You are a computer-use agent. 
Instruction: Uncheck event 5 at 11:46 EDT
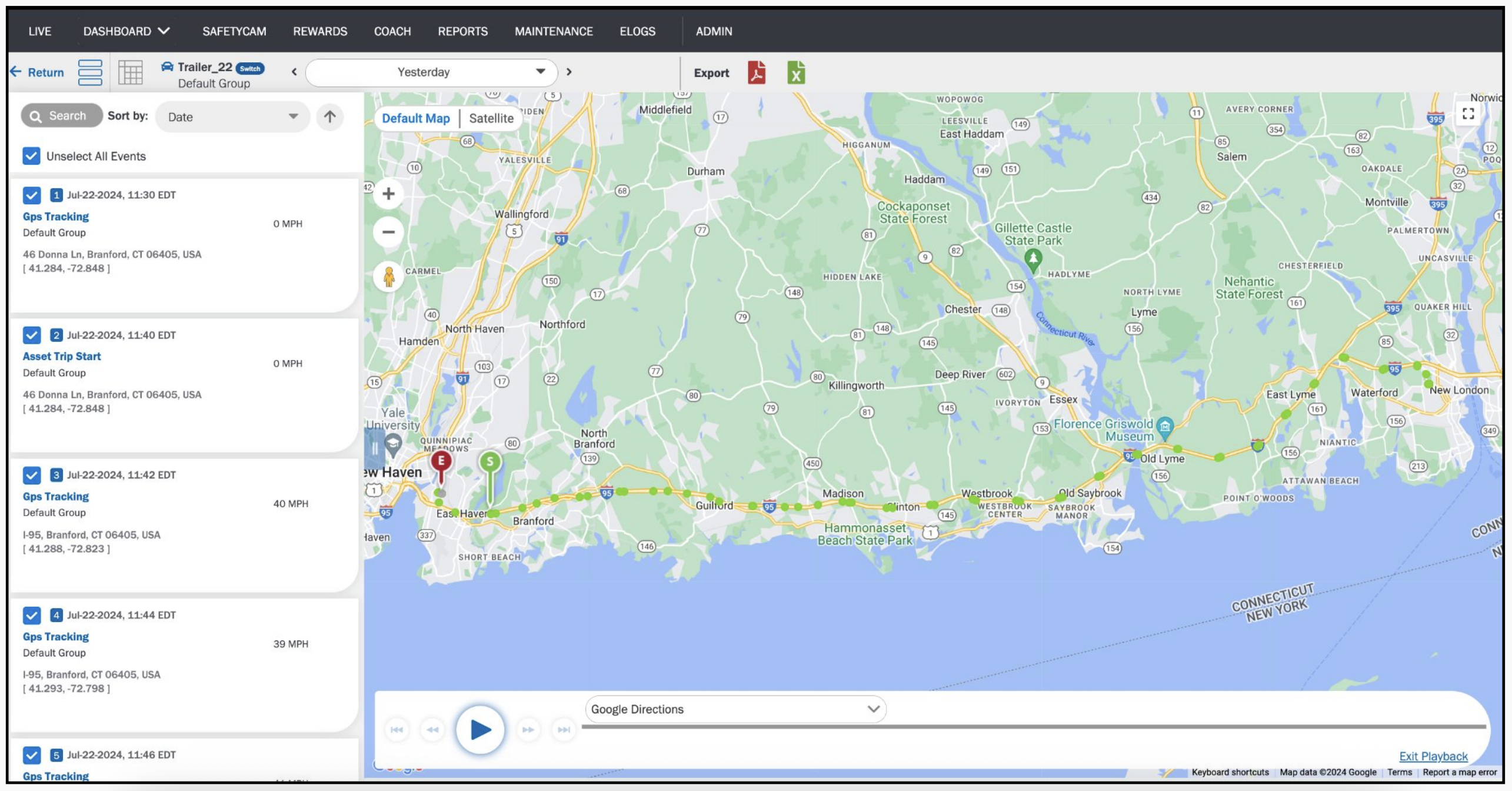click(x=31, y=755)
